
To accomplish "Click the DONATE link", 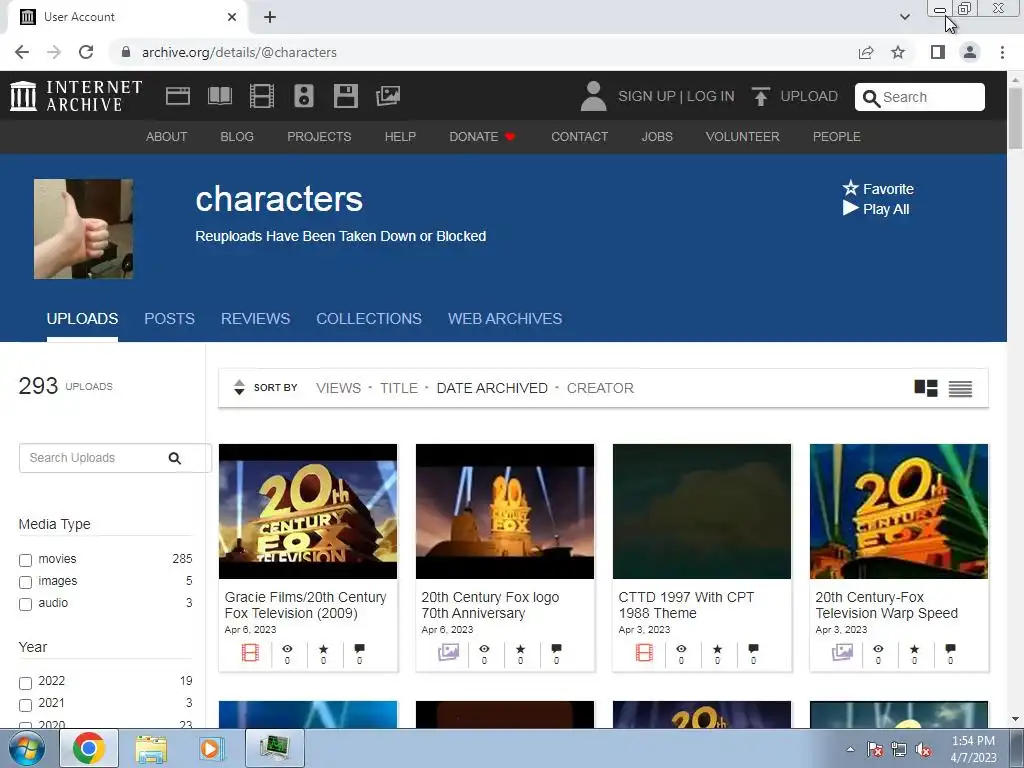I will point(482,136).
